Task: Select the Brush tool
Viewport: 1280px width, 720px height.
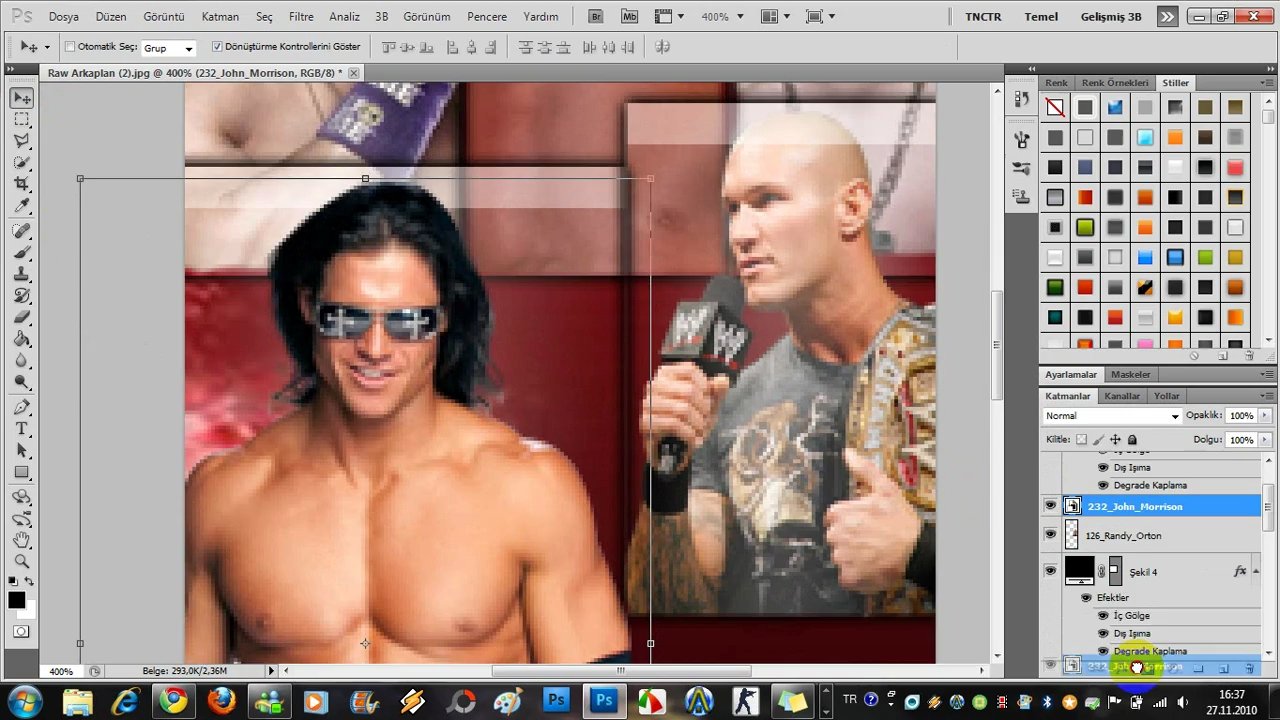Action: 22,253
